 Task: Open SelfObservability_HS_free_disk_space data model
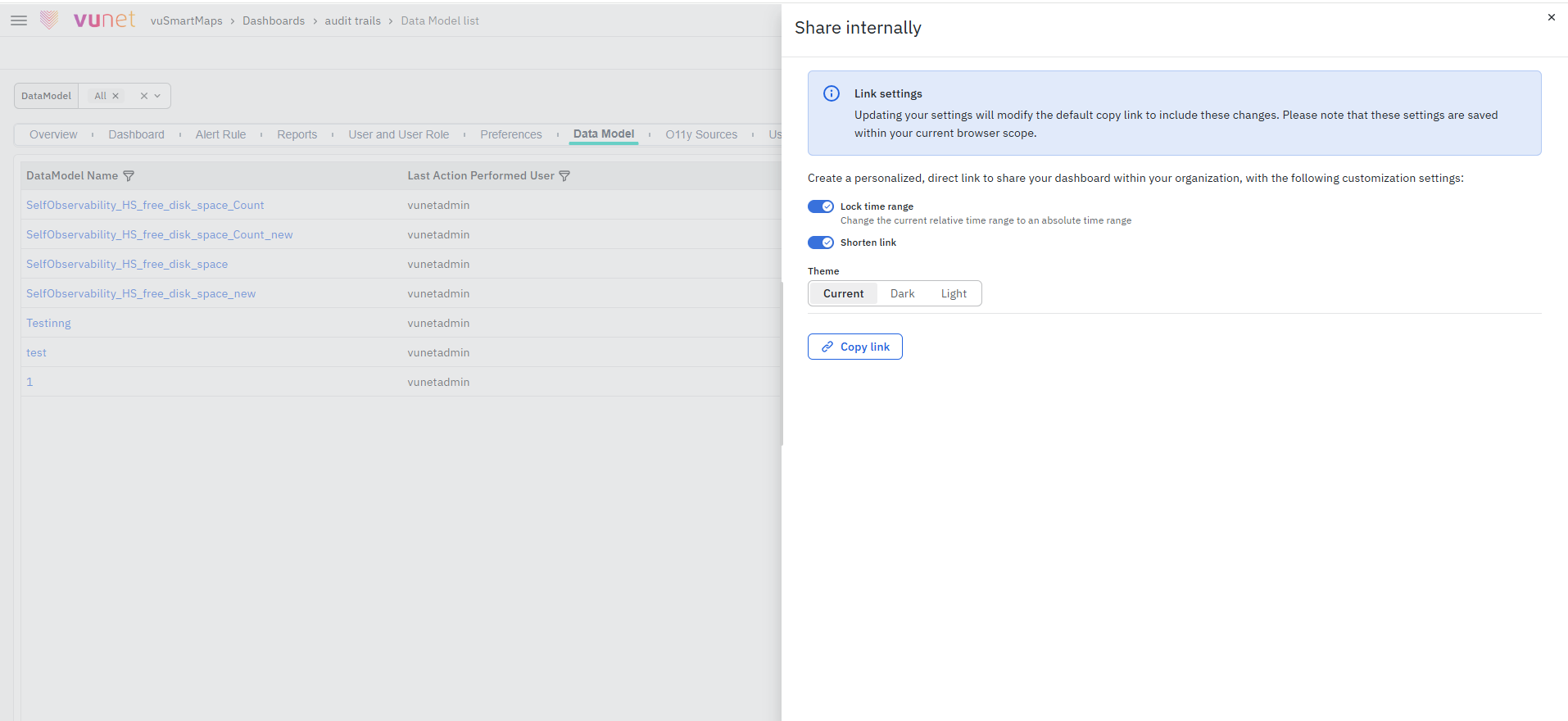click(x=127, y=264)
